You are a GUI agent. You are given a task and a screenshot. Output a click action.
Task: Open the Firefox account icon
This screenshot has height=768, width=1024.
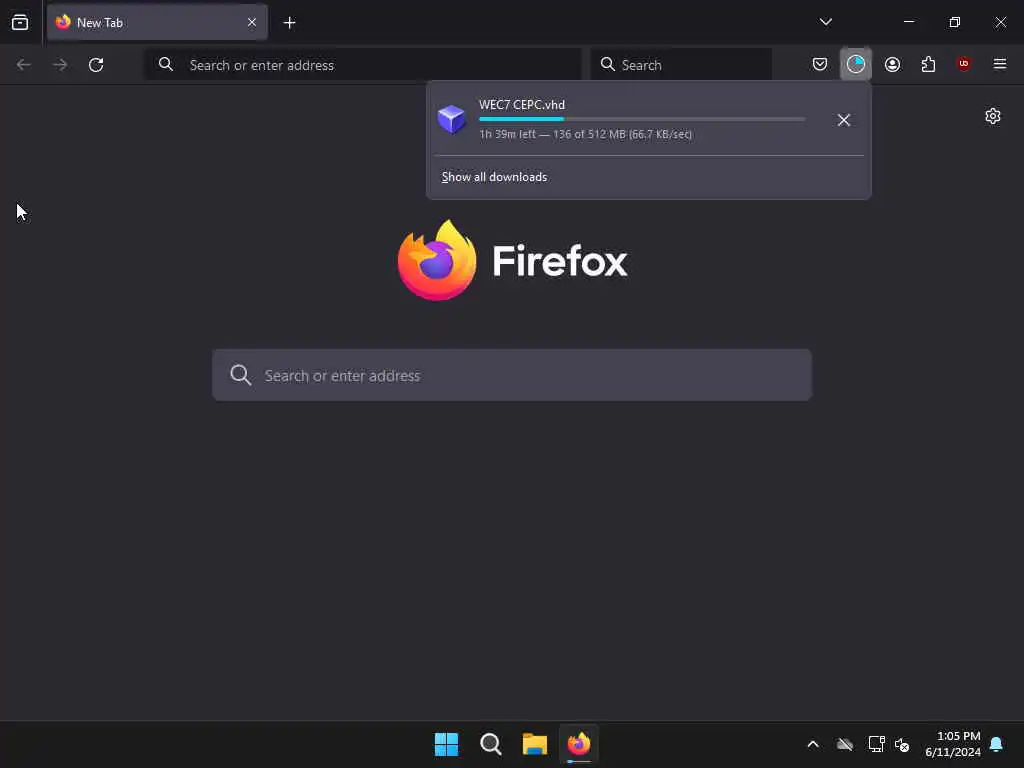(892, 64)
